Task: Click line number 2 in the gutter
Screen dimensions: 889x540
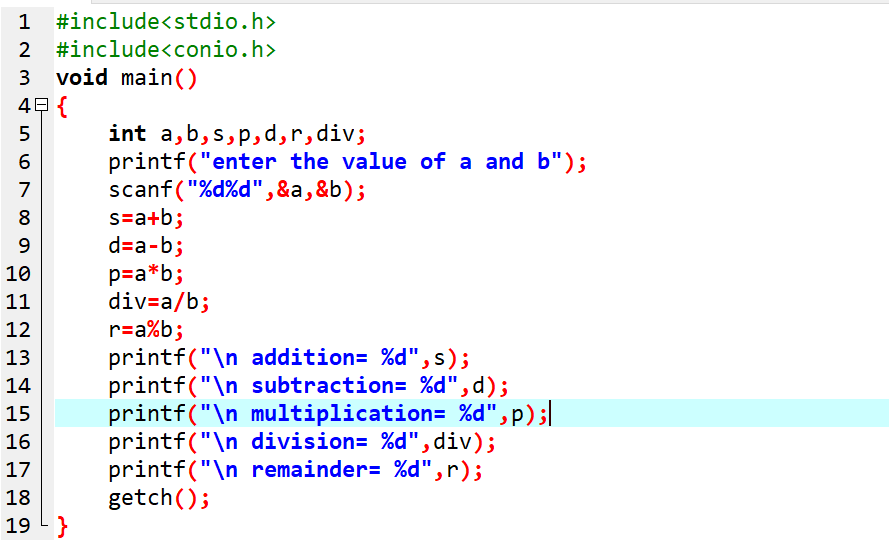Action: 24,50
